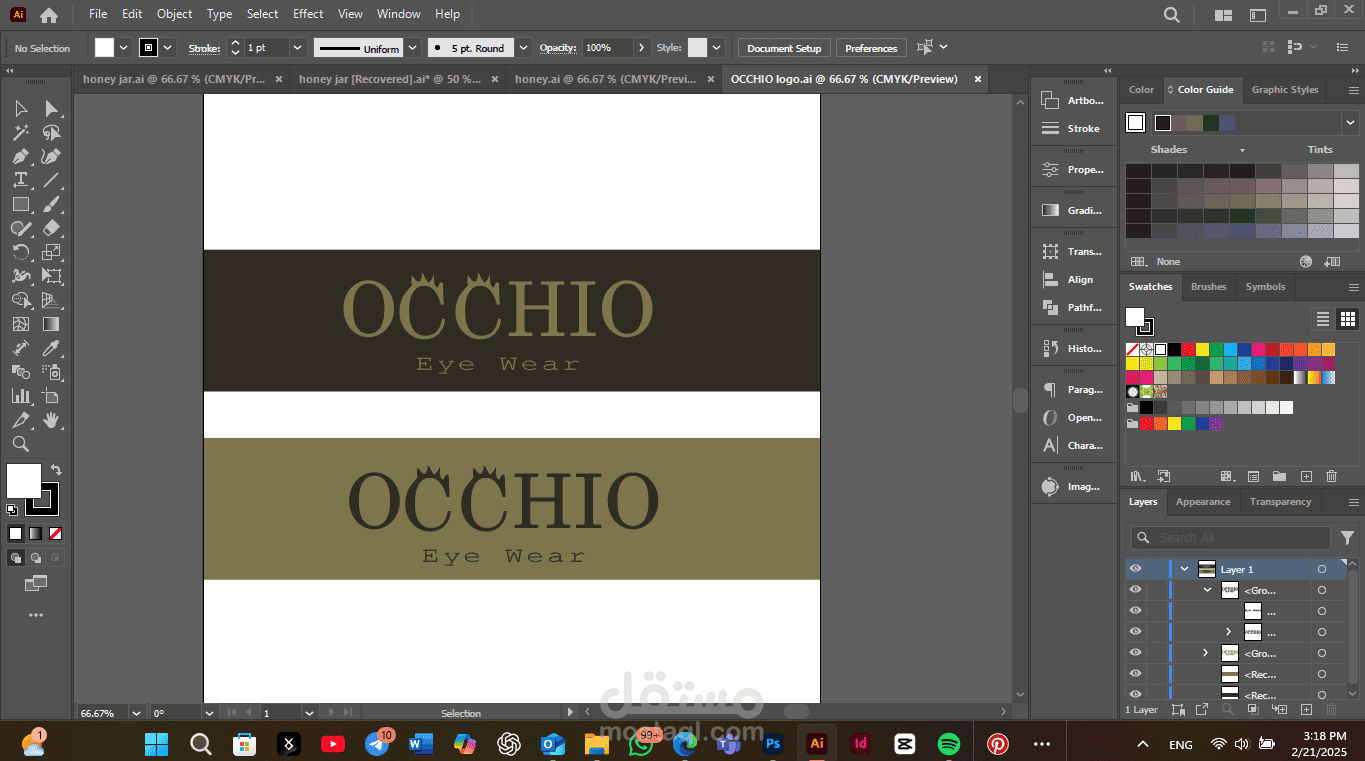This screenshot has width=1365, height=761.
Task: Collapse the Layer 1 disclosure arrow
Action: tap(1185, 569)
